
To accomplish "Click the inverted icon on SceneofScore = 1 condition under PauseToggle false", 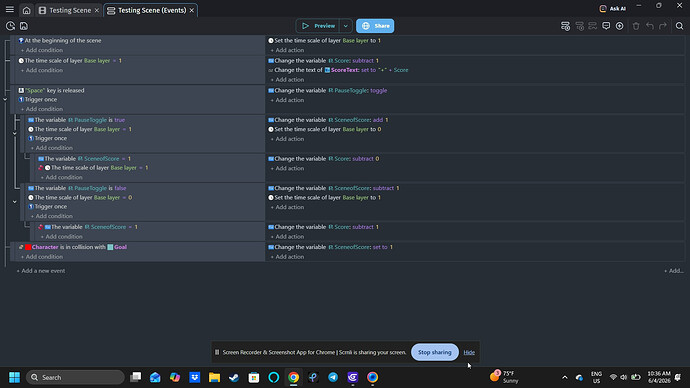I will point(40,227).
